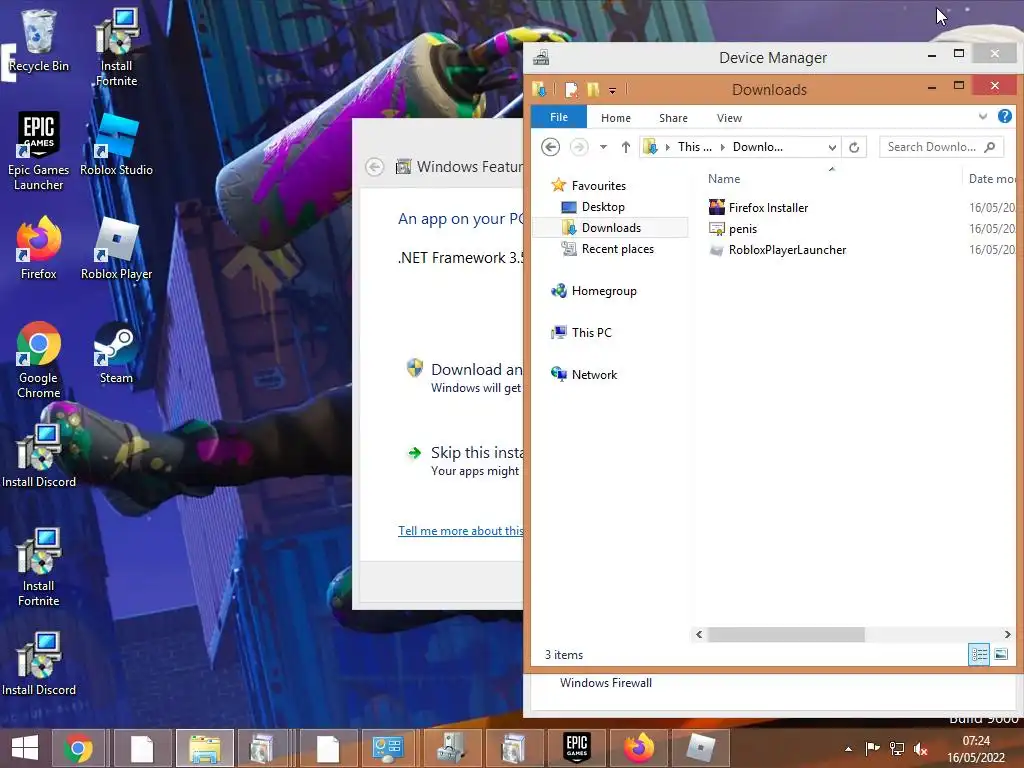Click the Up one level arrow
Viewport: 1024px width, 768px height.
tap(626, 147)
